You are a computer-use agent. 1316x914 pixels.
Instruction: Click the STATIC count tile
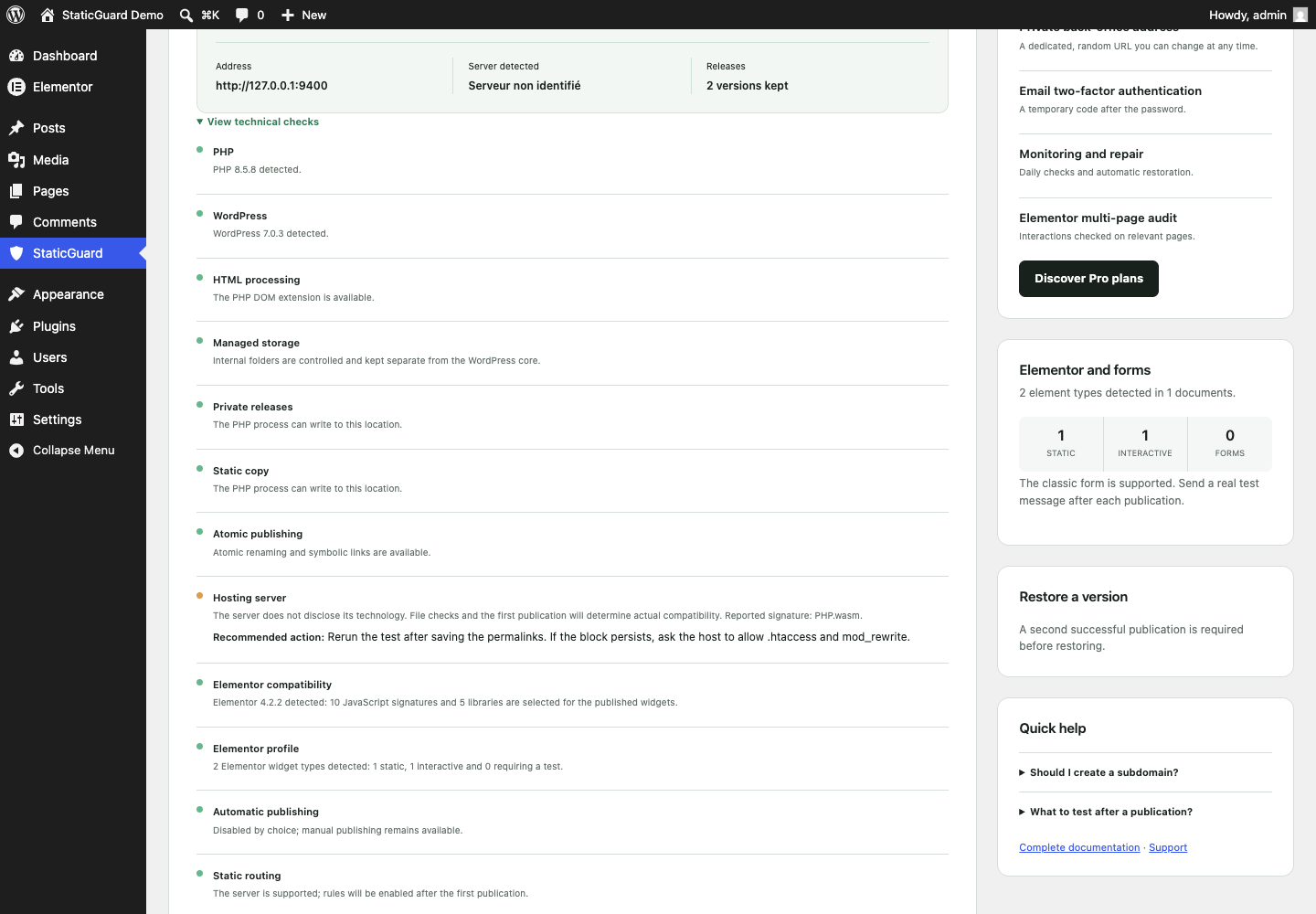1061,444
